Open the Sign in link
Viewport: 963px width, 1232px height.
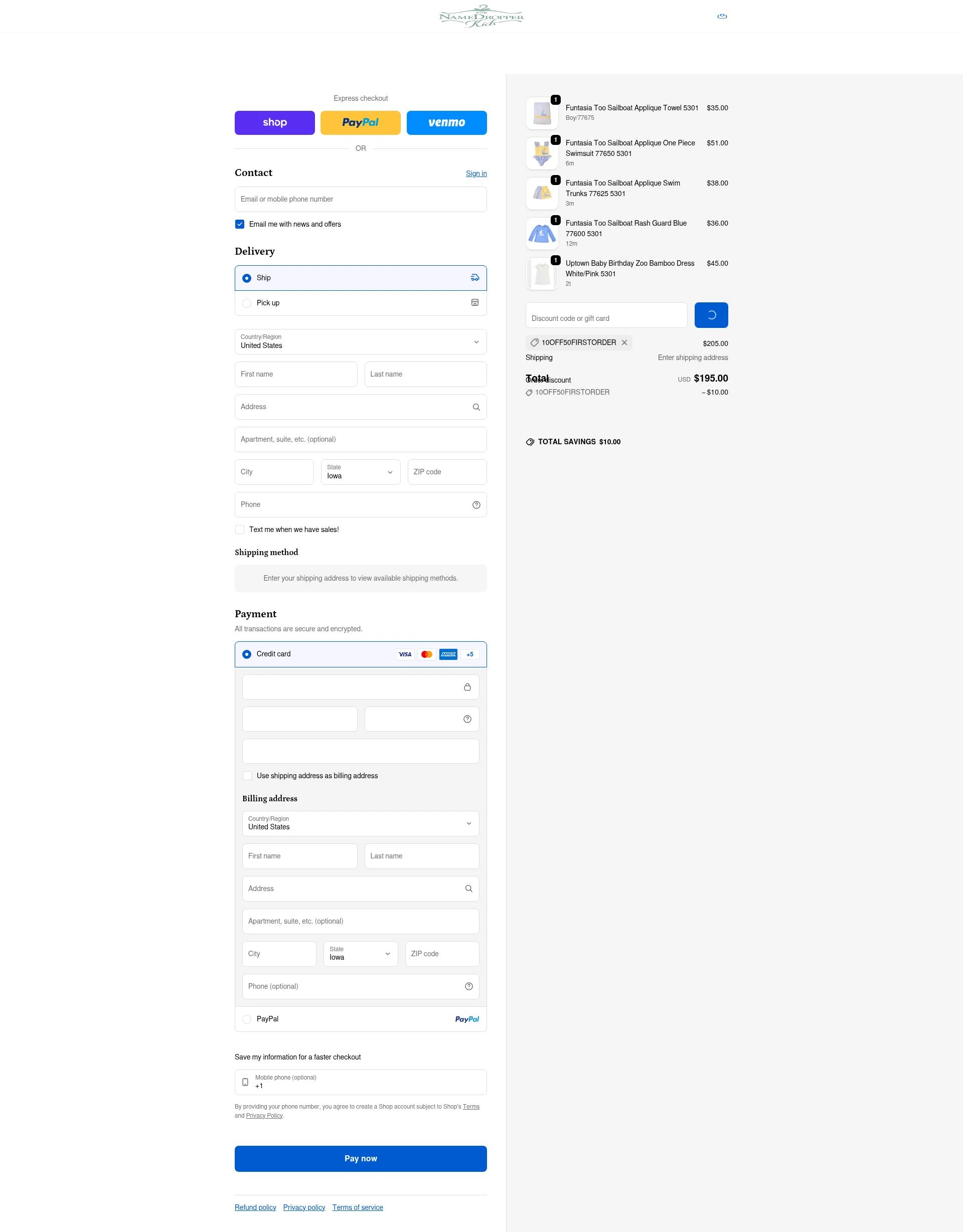[x=476, y=173]
